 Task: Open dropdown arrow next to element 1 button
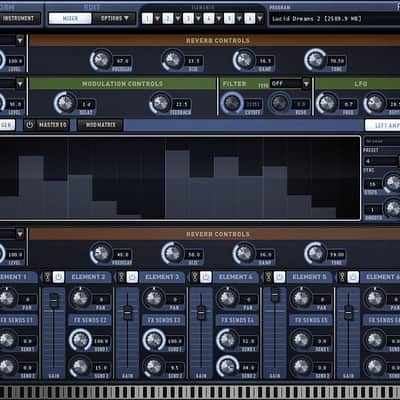(x=157, y=18)
